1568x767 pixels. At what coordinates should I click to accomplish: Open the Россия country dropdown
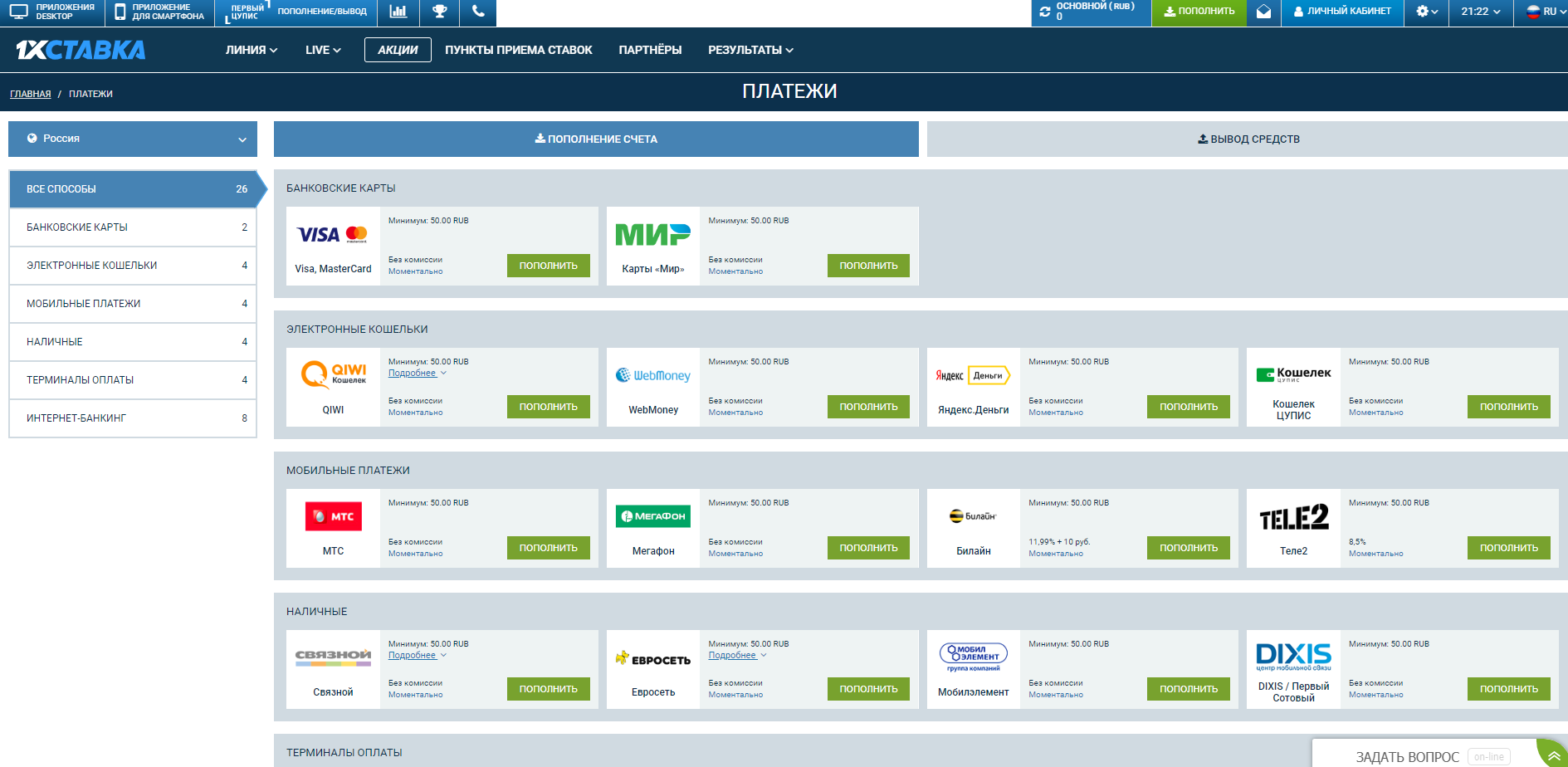pyautogui.click(x=133, y=139)
